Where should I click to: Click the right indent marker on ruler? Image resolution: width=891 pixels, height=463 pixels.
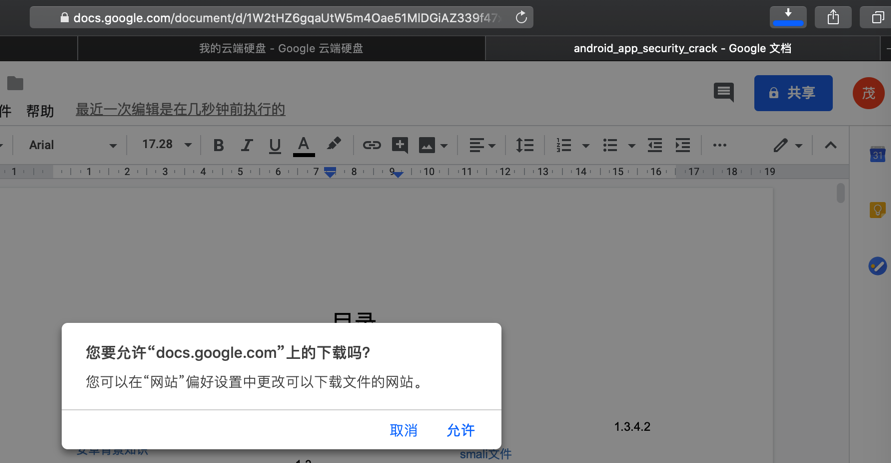[398, 174]
